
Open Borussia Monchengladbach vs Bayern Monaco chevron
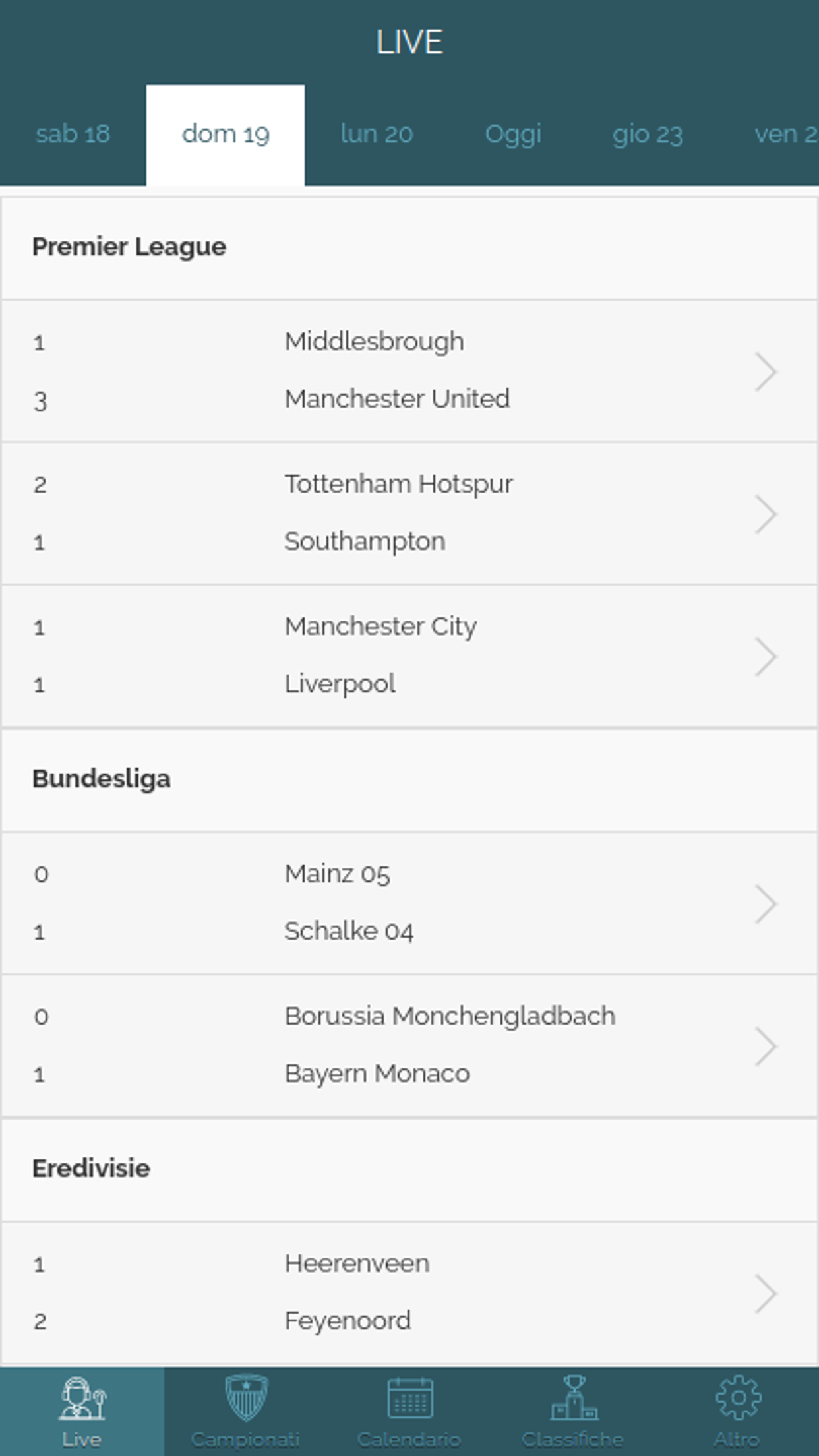(x=766, y=1046)
